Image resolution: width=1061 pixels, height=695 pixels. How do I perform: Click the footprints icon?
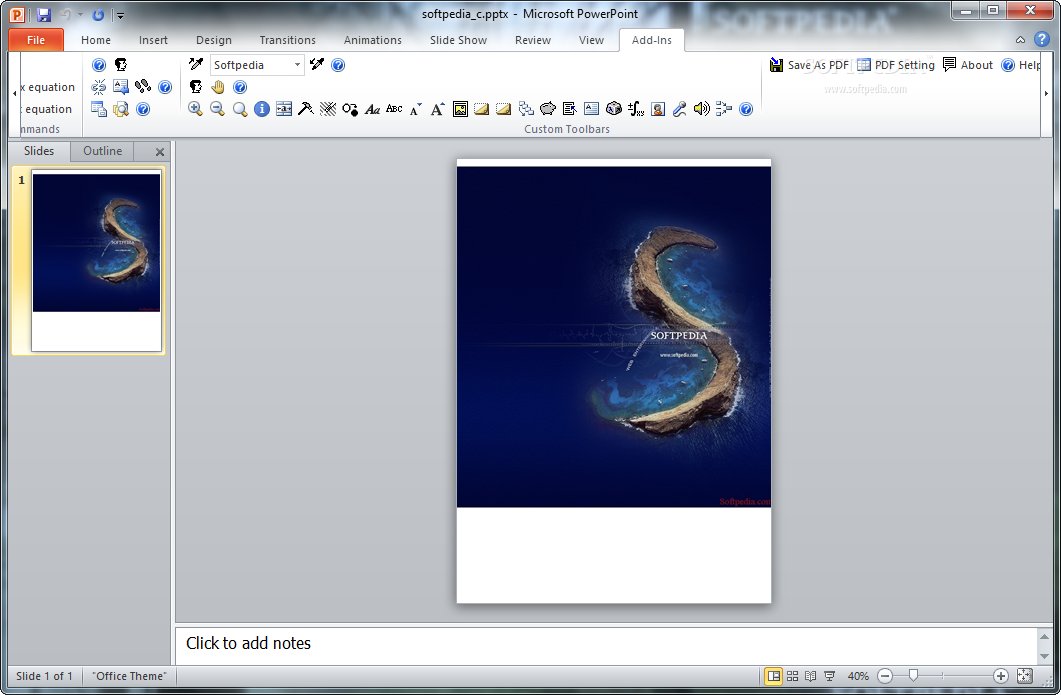tap(143, 87)
